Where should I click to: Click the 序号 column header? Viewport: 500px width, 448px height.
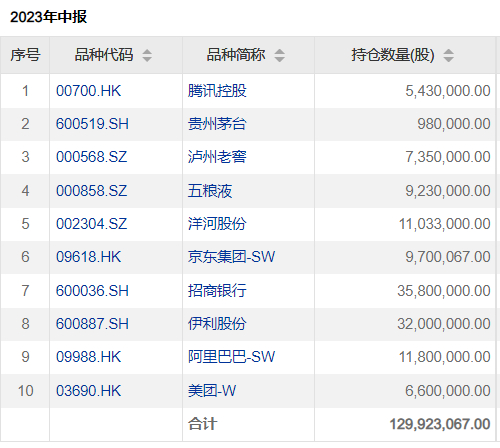point(25,55)
